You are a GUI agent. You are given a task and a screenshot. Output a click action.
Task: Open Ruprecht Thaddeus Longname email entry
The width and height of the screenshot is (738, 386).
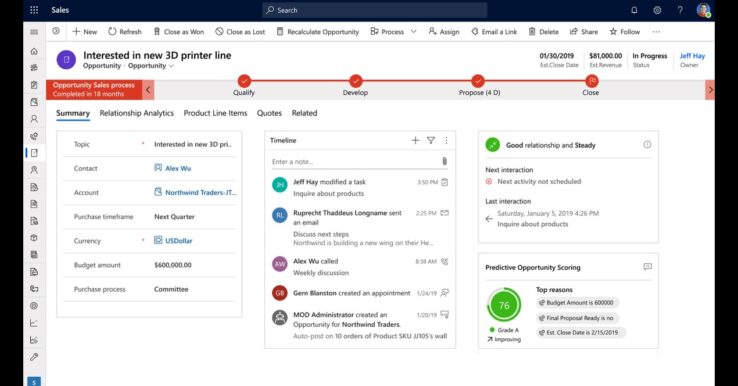[360, 227]
